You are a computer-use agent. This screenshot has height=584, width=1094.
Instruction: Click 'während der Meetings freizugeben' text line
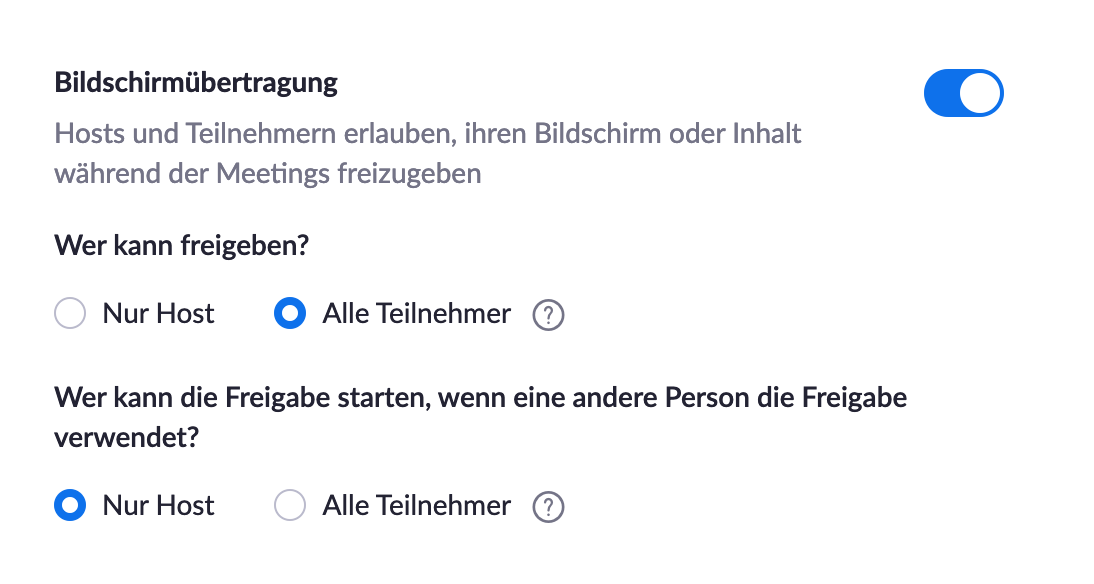tap(268, 173)
